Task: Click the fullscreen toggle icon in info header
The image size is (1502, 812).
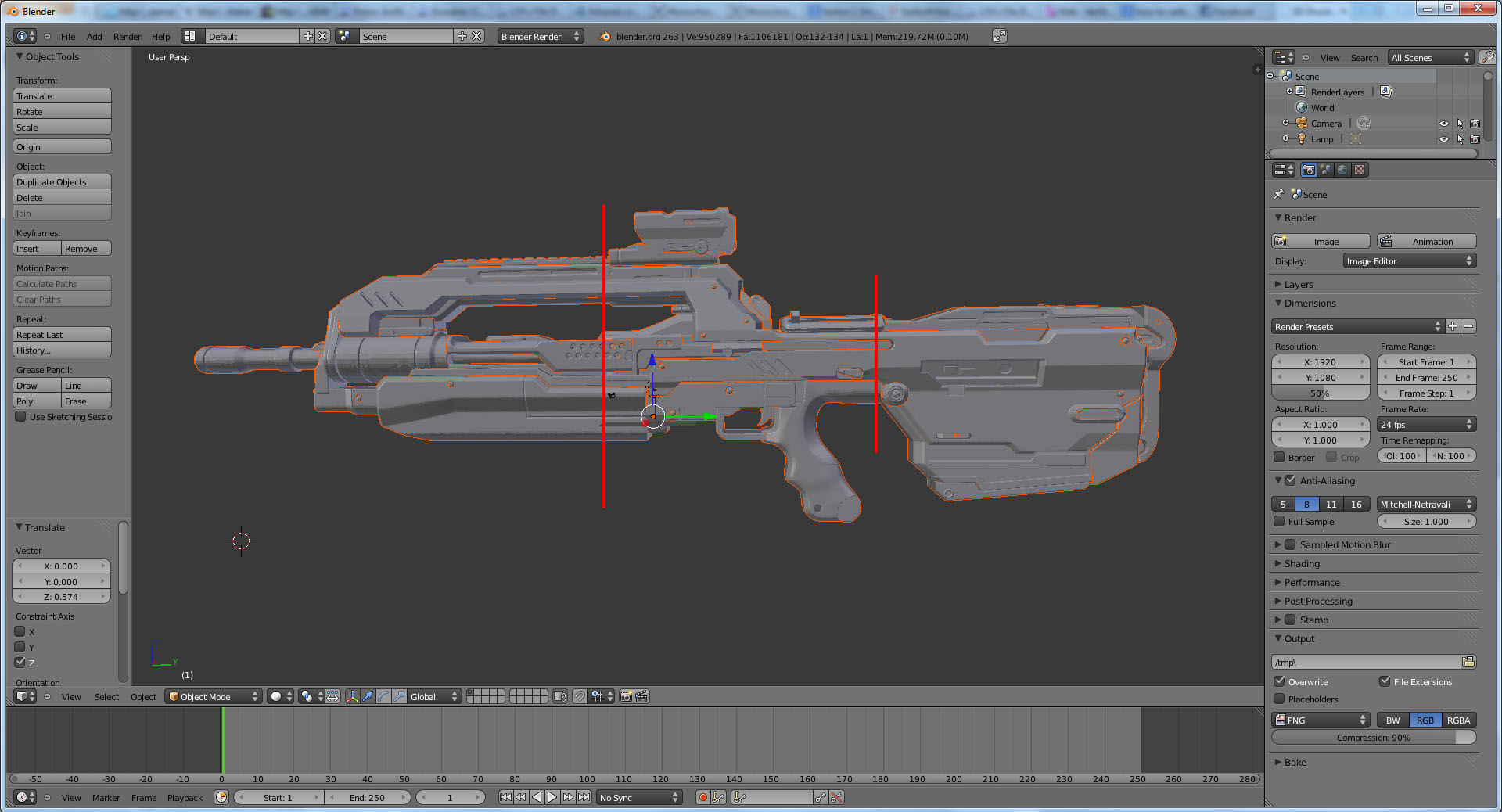Action: coord(1000,36)
